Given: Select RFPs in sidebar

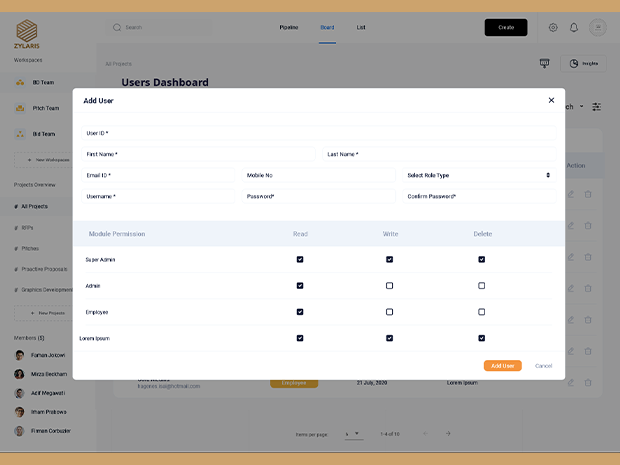Looking at the screenshot, I should point(27,228).
